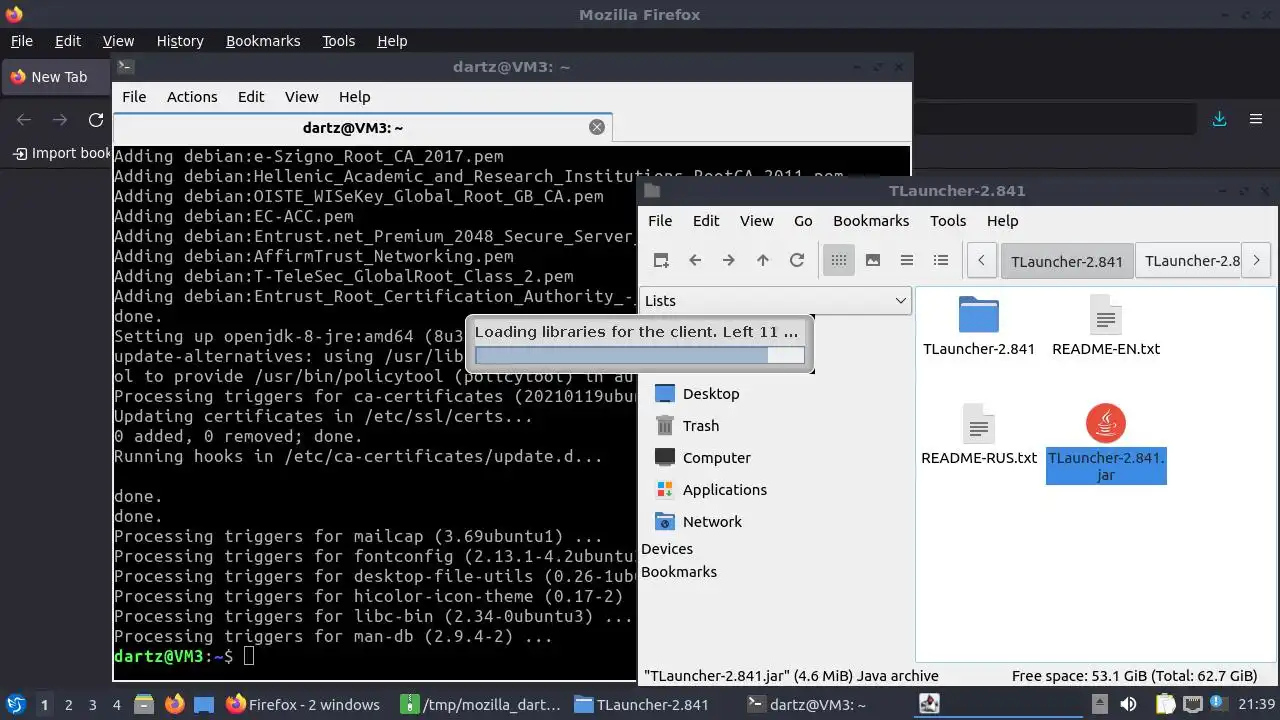
Task: Open the start menu on the taskbar
Action: coord(16,704)
